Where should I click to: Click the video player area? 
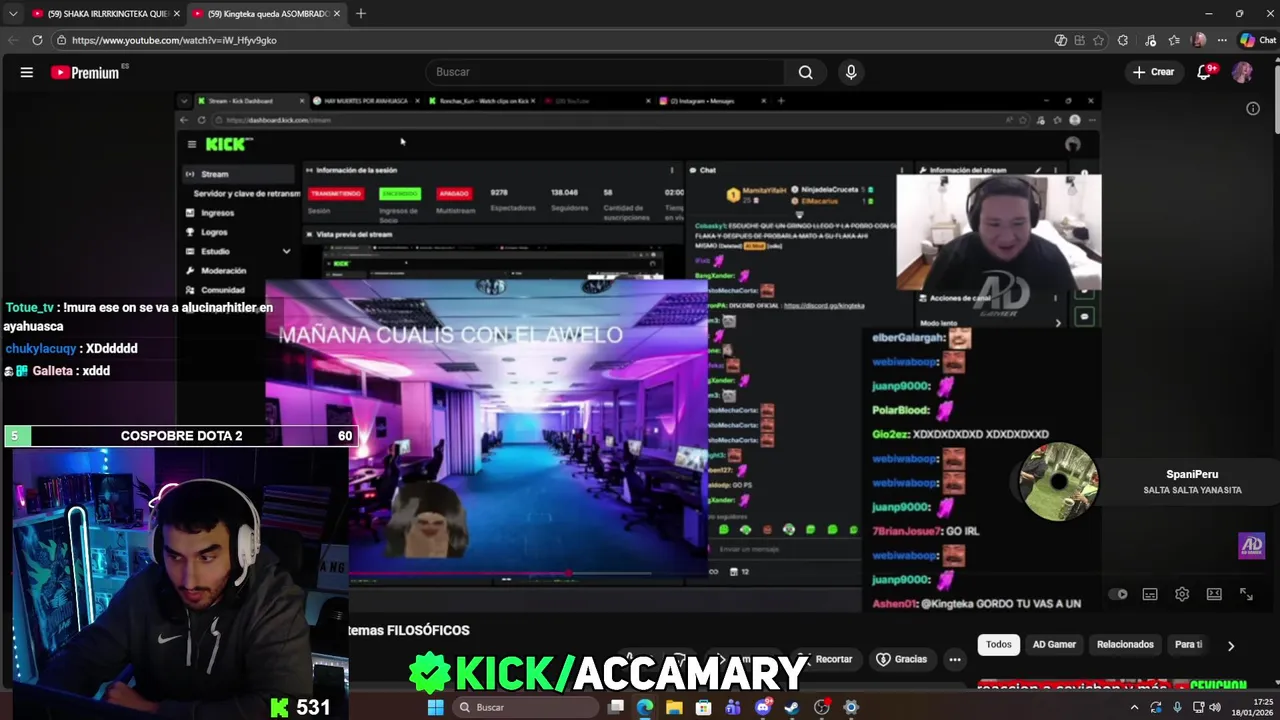click(x=640, y=350)
